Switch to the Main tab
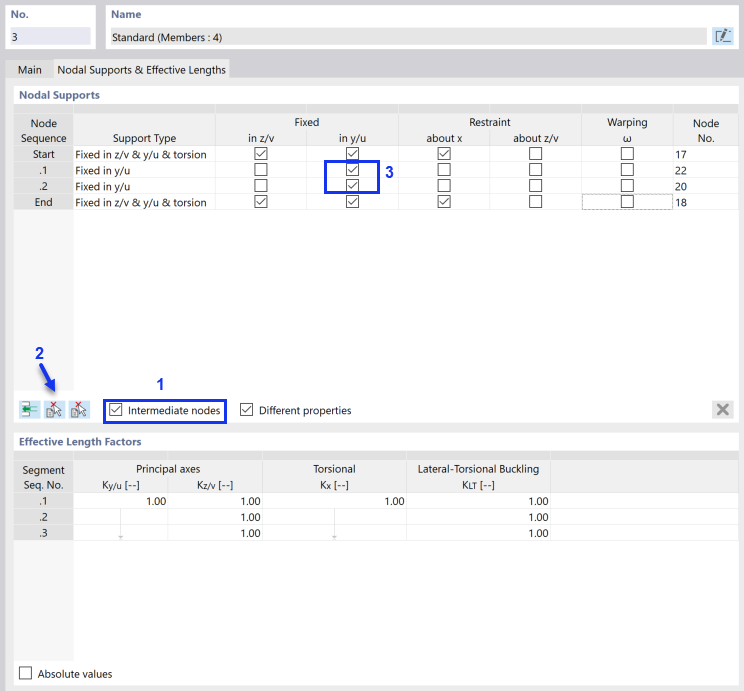Screen dimensions: 744x691 [x=29, y=70]
